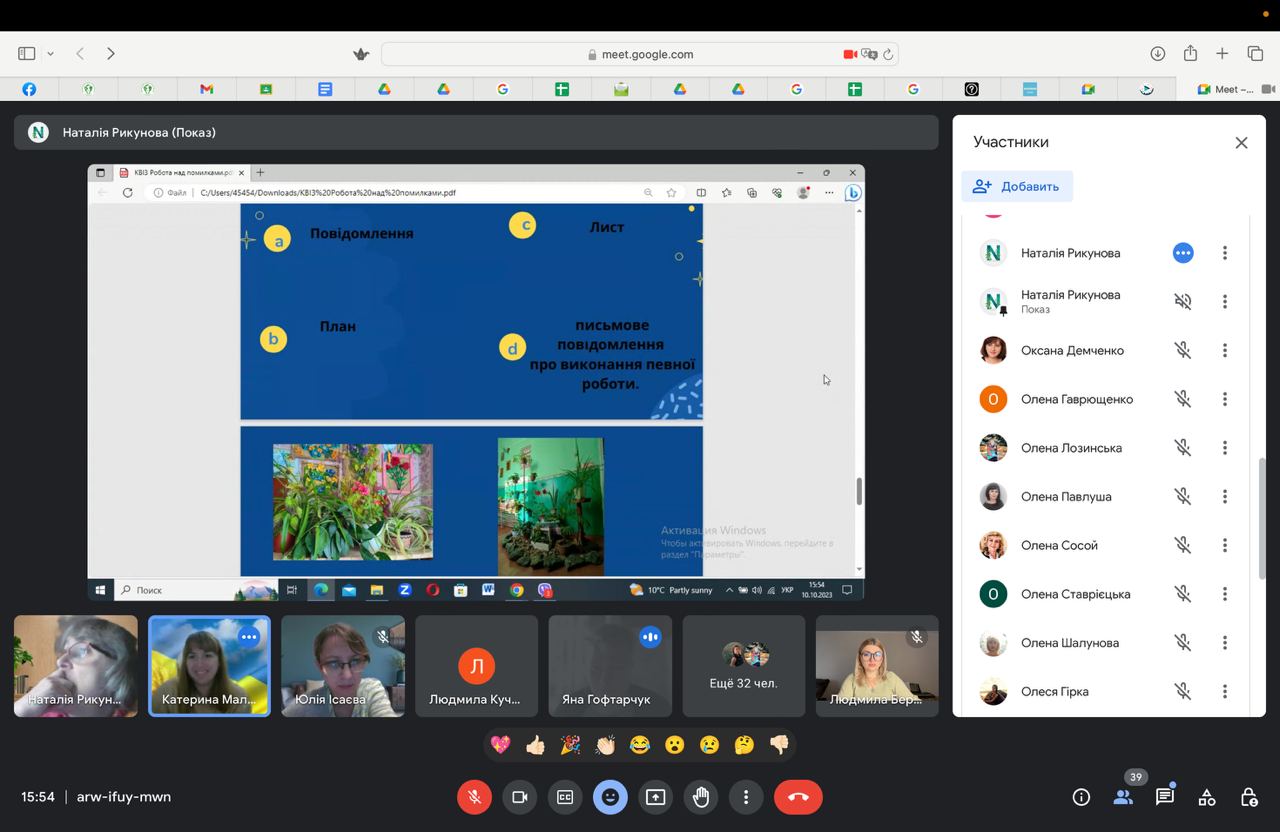Open more options in call controls

point(746,797)
